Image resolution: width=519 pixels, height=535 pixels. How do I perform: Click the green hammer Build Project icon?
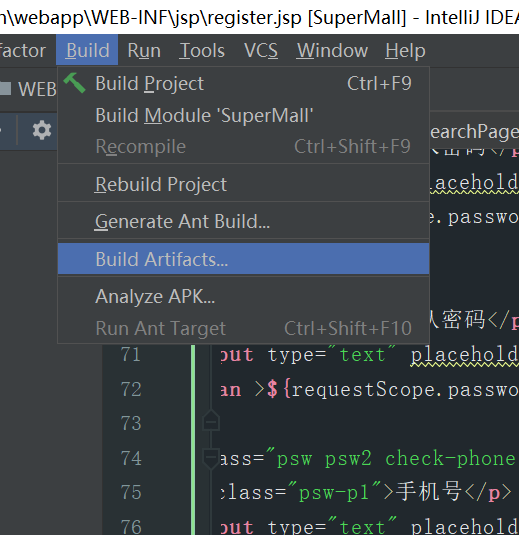pos(74,83)
